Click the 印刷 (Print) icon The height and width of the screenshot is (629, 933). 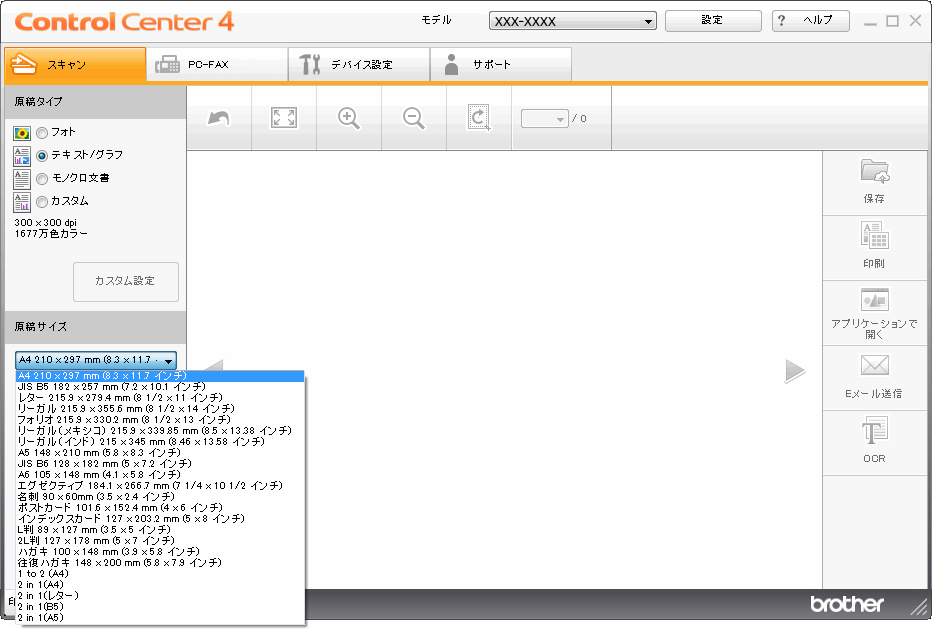coord(874,235)
